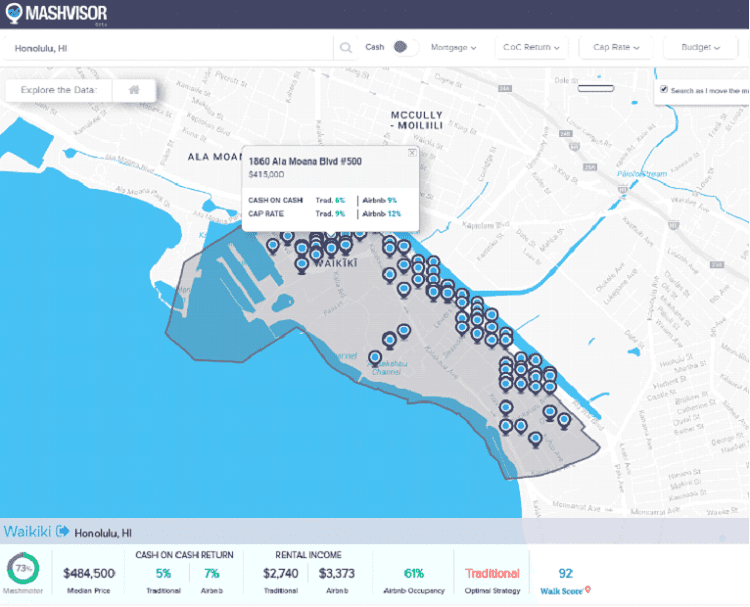Toggle the Cash/Mortgage switch
Screen dimensions: 750x607
(401, 47)
